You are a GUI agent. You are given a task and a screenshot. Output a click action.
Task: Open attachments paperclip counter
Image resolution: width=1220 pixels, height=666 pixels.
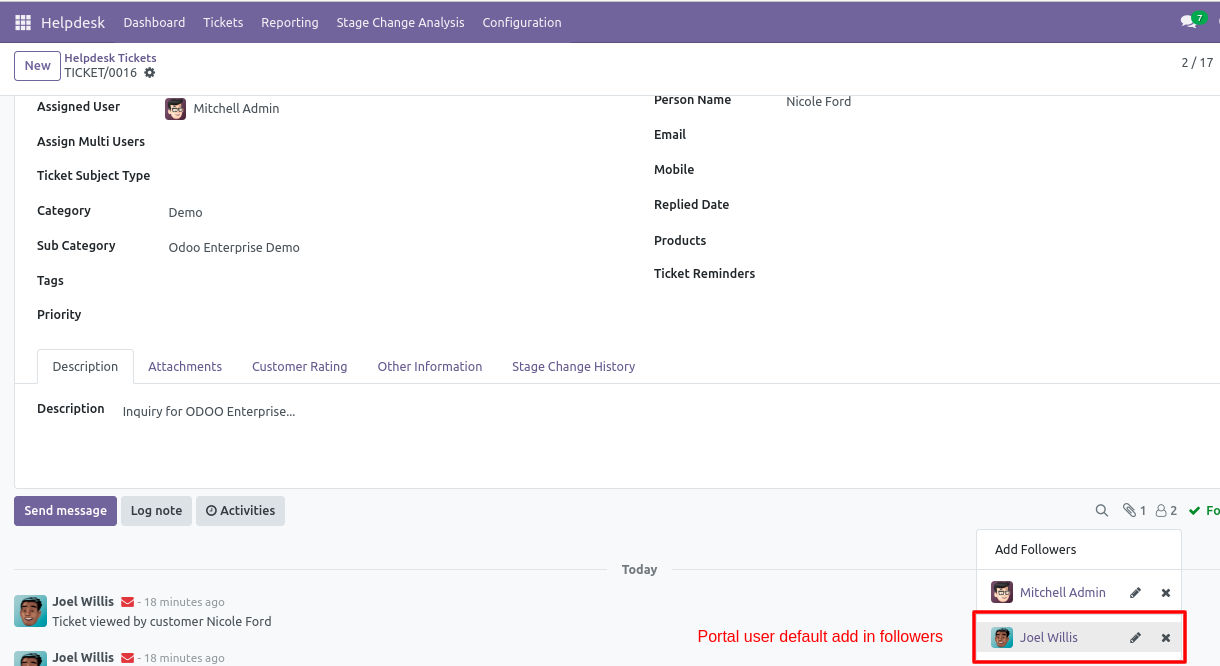coord(1134,510)
